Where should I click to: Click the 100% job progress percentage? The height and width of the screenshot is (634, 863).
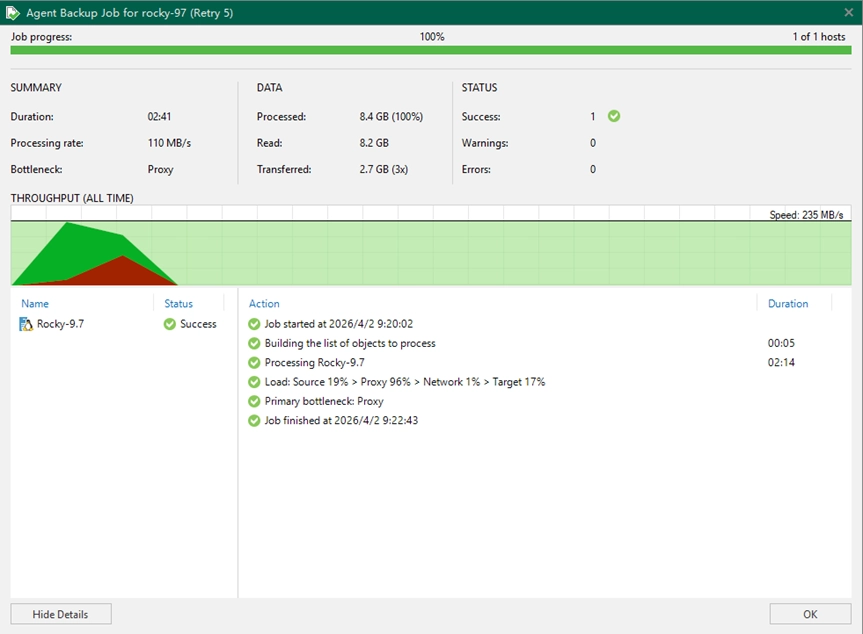click(432, 37)
